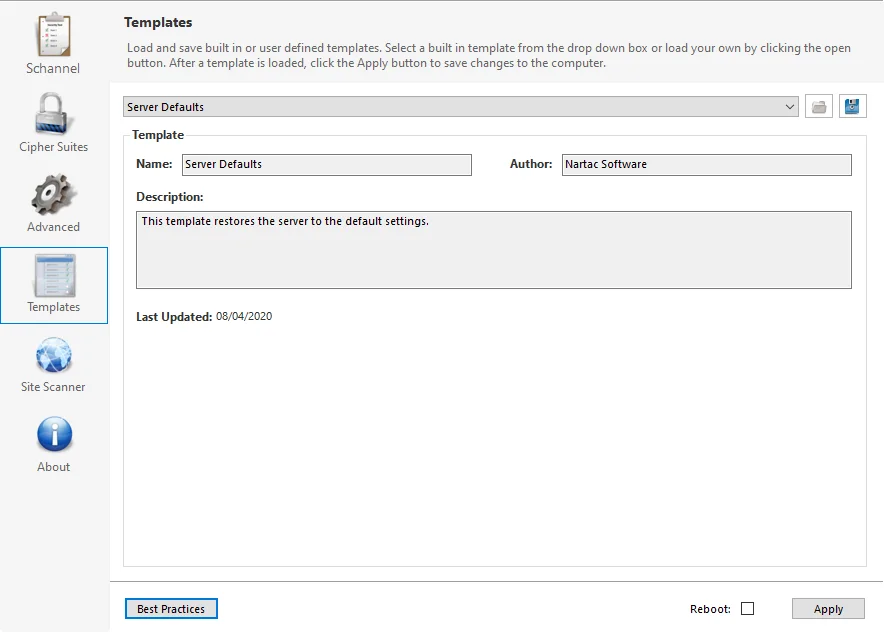Click the Reboot label text
884x632 pixels.
tap(710, 609)
